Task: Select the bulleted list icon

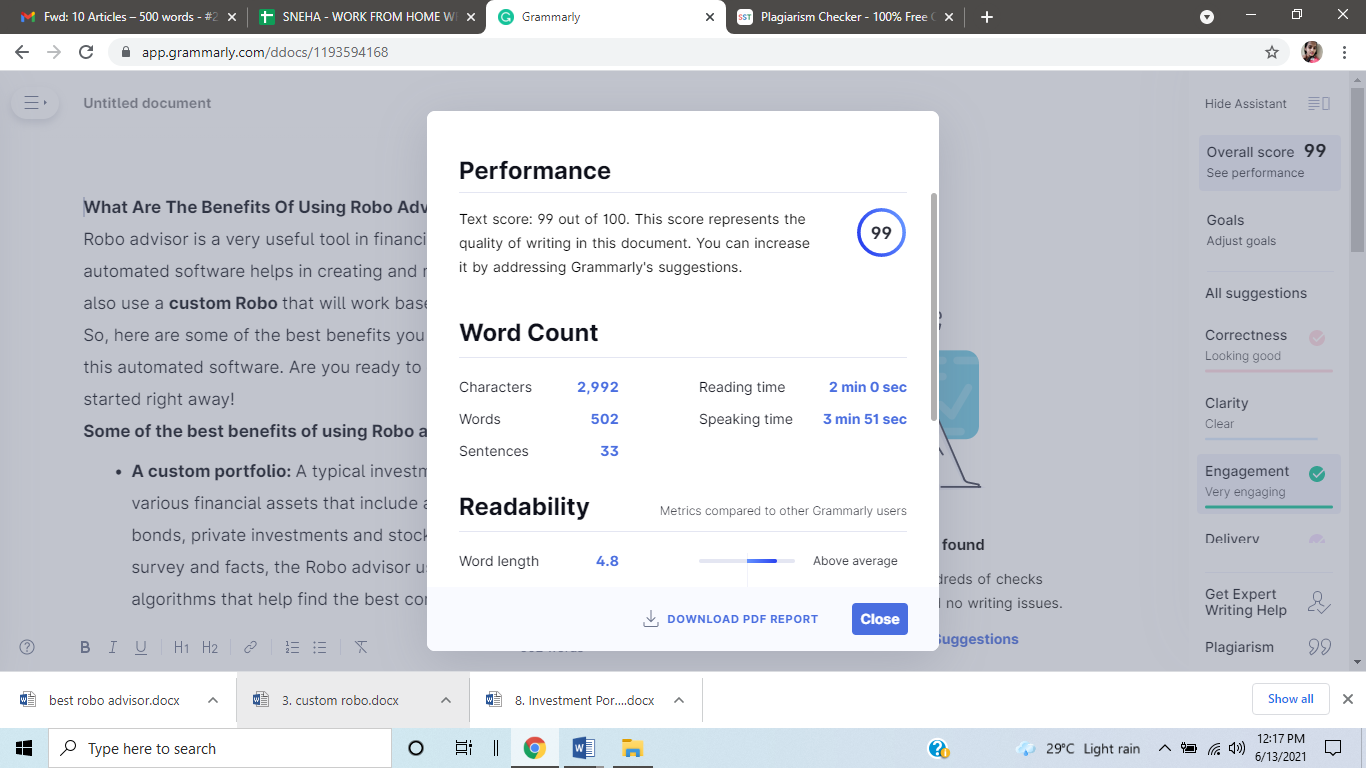Action: (320, 647)
